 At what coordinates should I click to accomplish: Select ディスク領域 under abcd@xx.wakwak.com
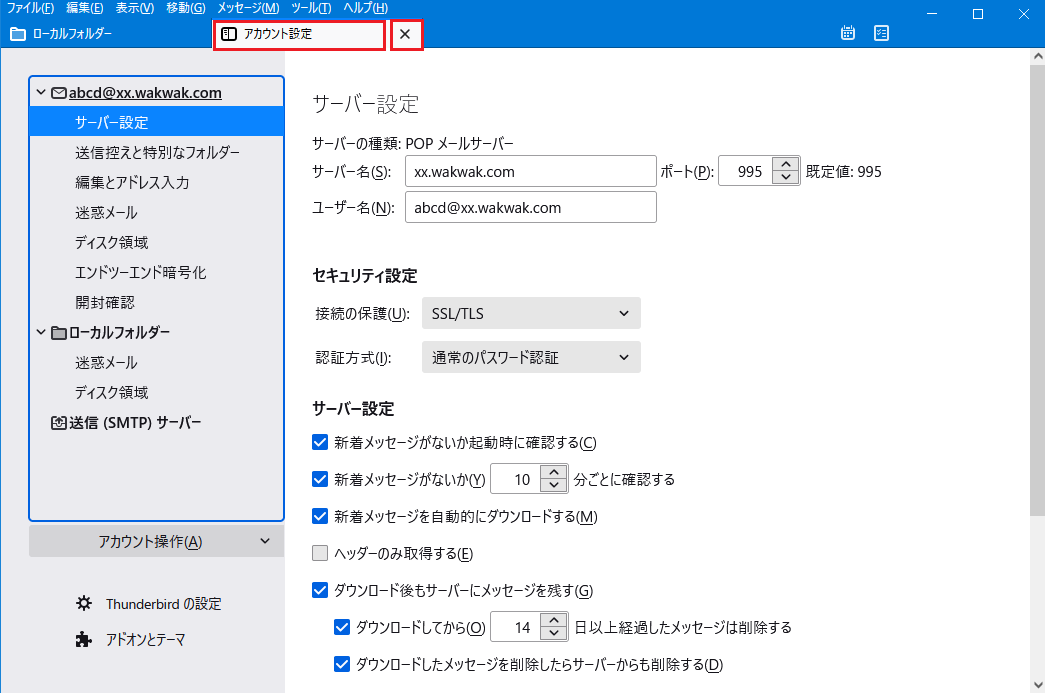tap(157, 243)
